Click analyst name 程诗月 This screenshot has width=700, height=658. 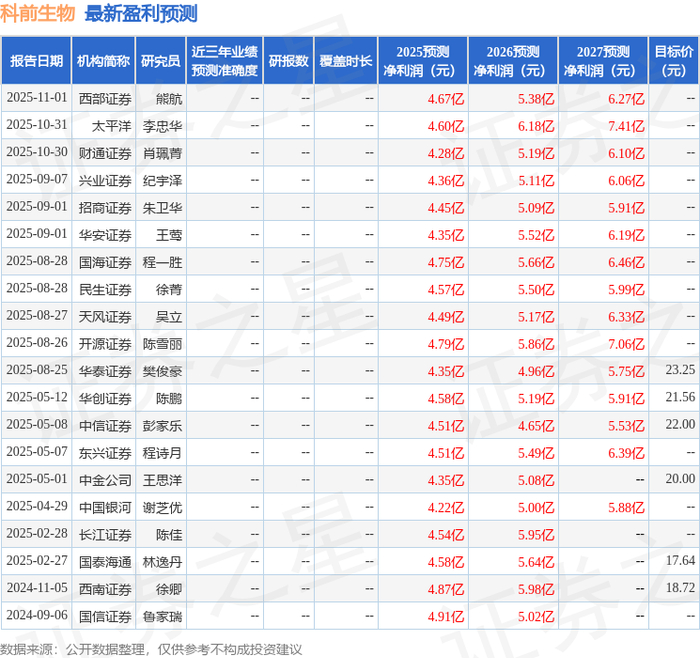tap(162, 453)
